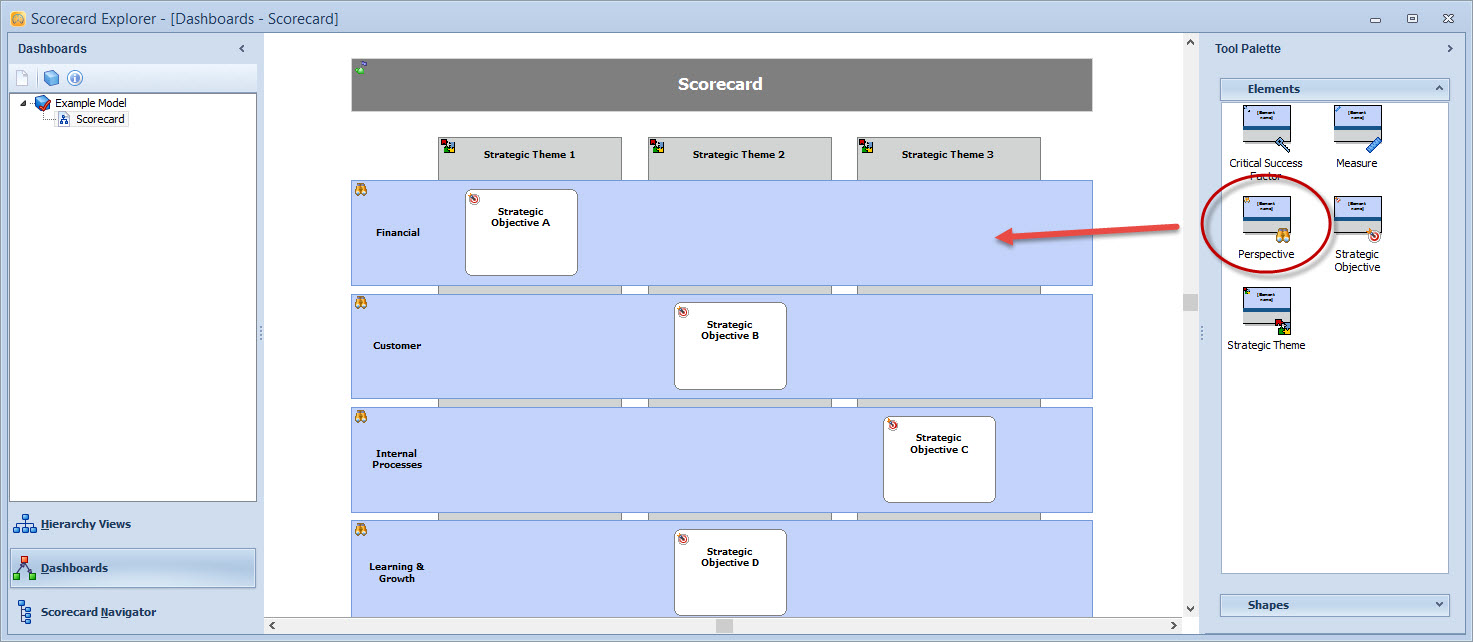Select the Measure element in Tool Palette

1357,129
